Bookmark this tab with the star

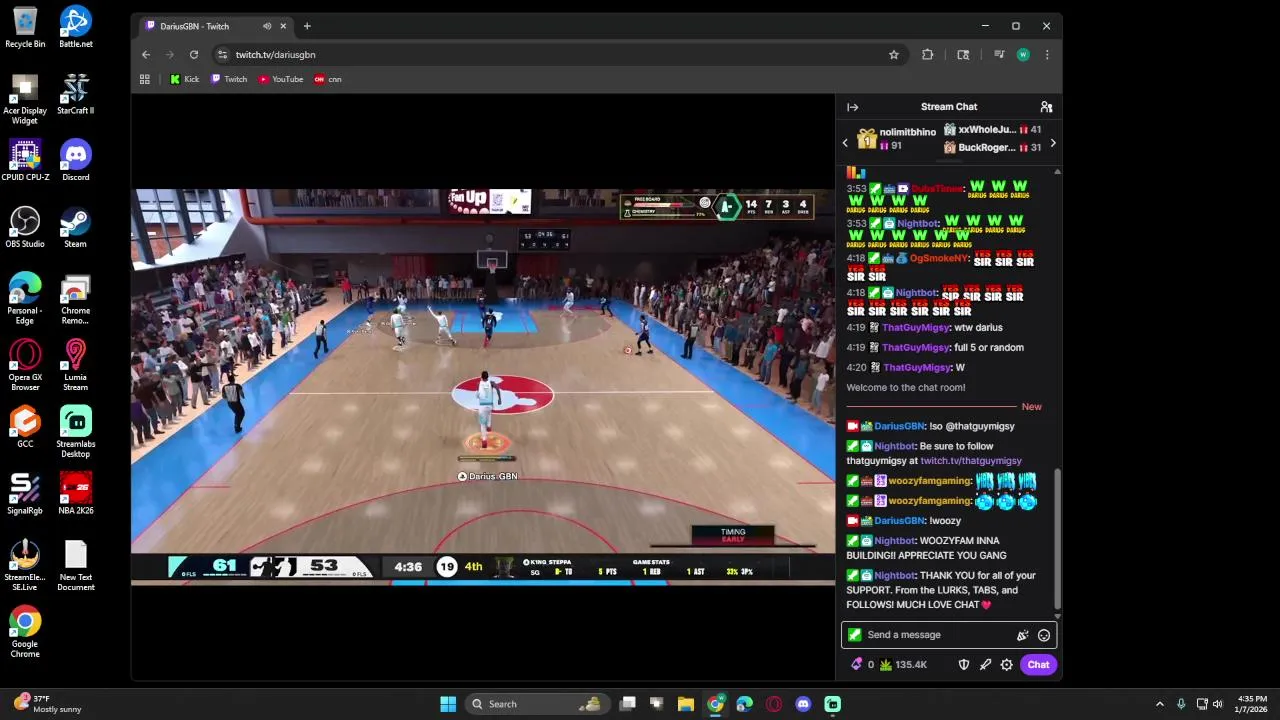tap(894, 55)
